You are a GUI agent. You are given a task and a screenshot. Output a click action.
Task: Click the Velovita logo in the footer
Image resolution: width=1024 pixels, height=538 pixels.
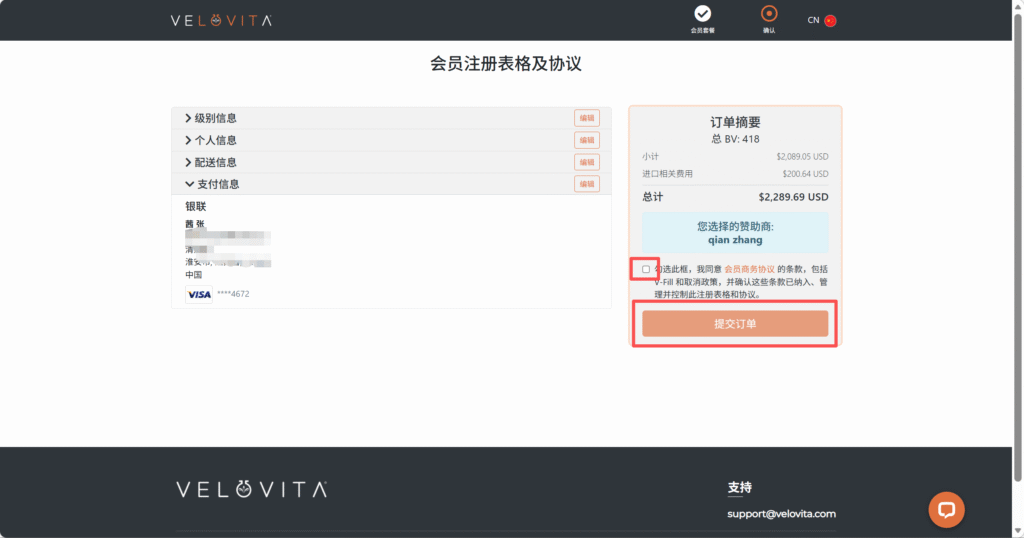(x=251, y=489)
